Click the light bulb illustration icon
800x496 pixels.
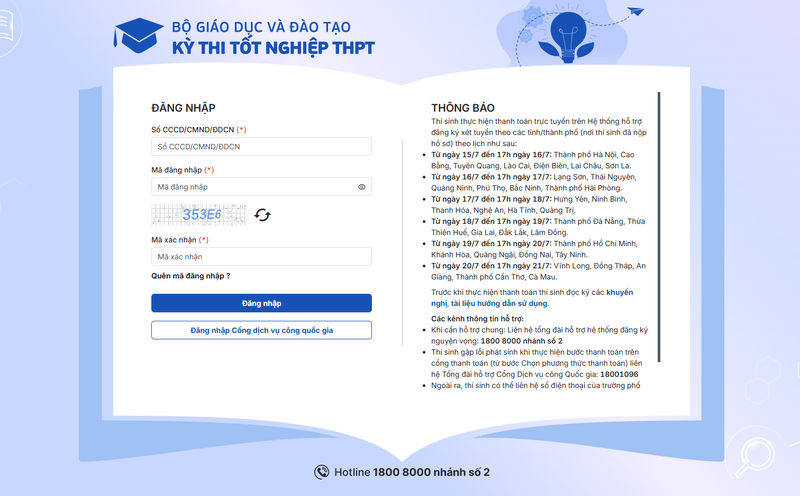568,36
